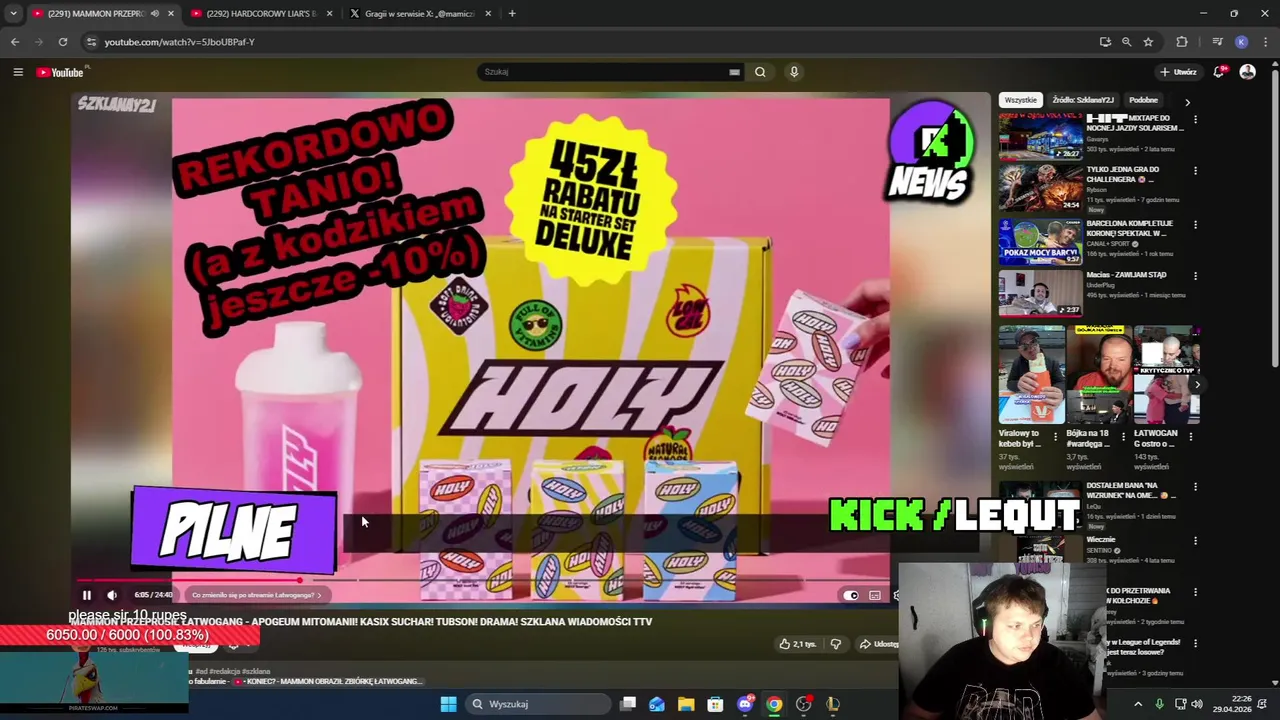Dislike the video with thumbs down
The height and width of the screenshot is (720, 1280).
point(836,644)
